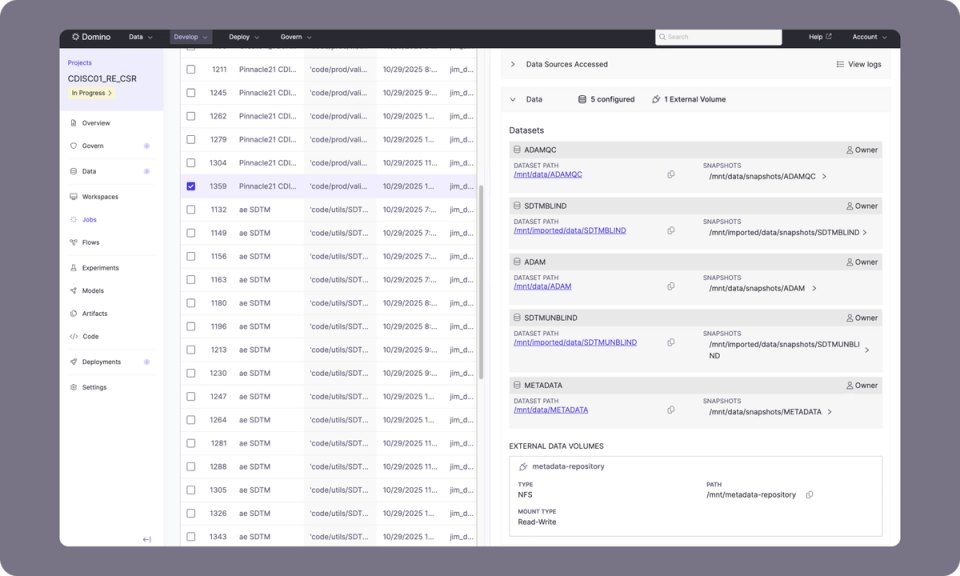Select Artifacts from the sidebar

(94, 314)
